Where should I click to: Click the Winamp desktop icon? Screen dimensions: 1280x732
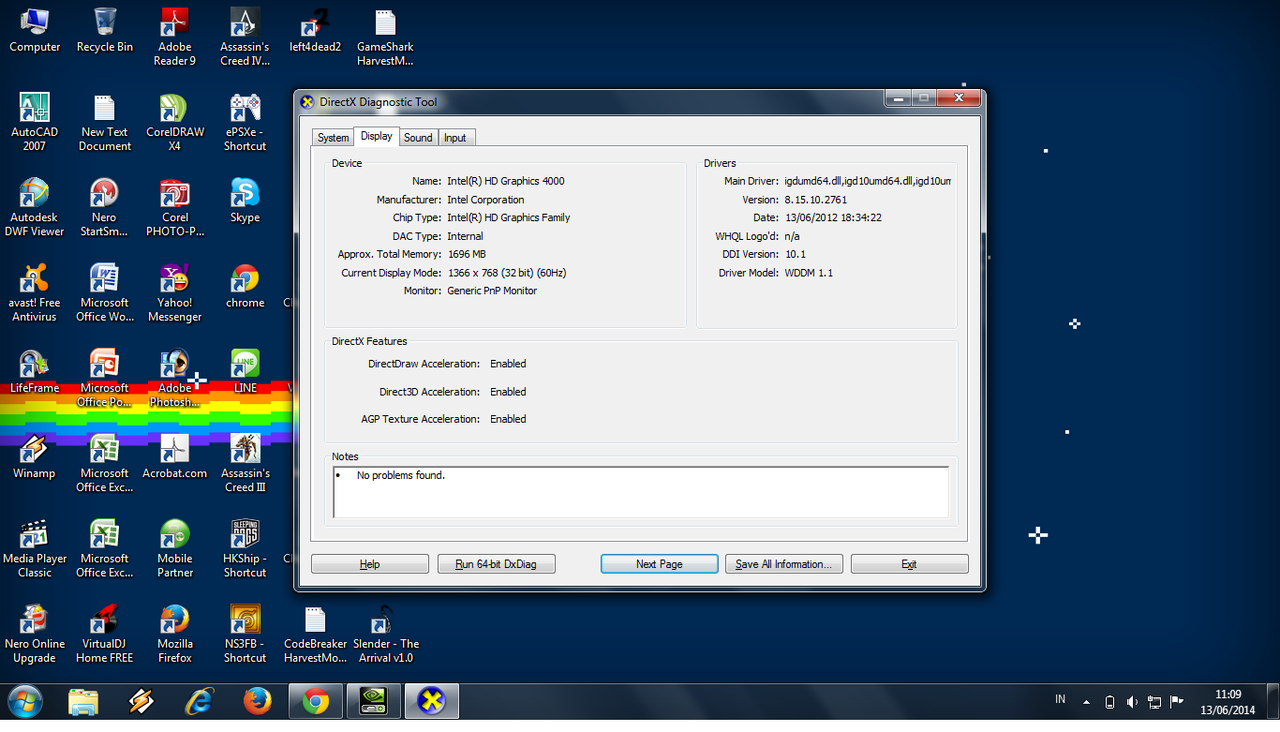pos(34,456)
